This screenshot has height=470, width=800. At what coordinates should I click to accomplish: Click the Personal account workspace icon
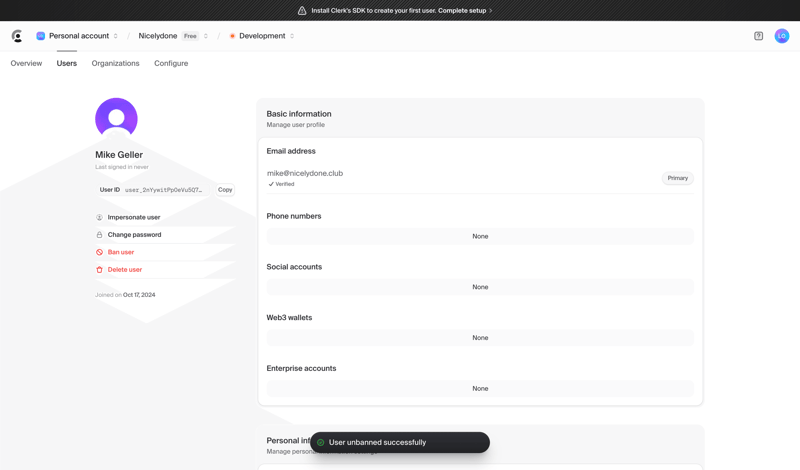40,36
